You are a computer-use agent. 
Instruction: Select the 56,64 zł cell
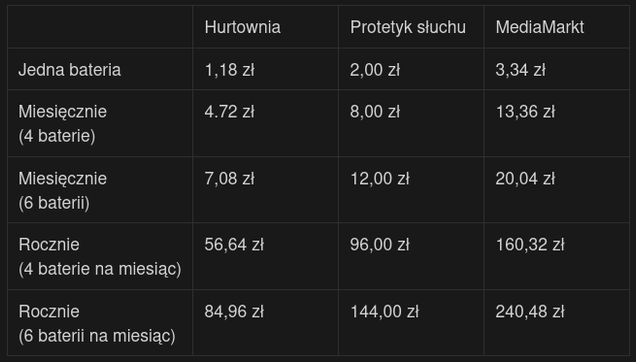(x=234, y=245)
